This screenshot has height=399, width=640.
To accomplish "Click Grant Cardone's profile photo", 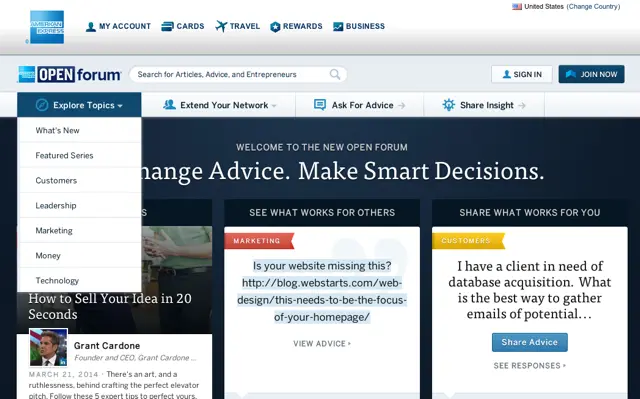I will click(49, 347).
